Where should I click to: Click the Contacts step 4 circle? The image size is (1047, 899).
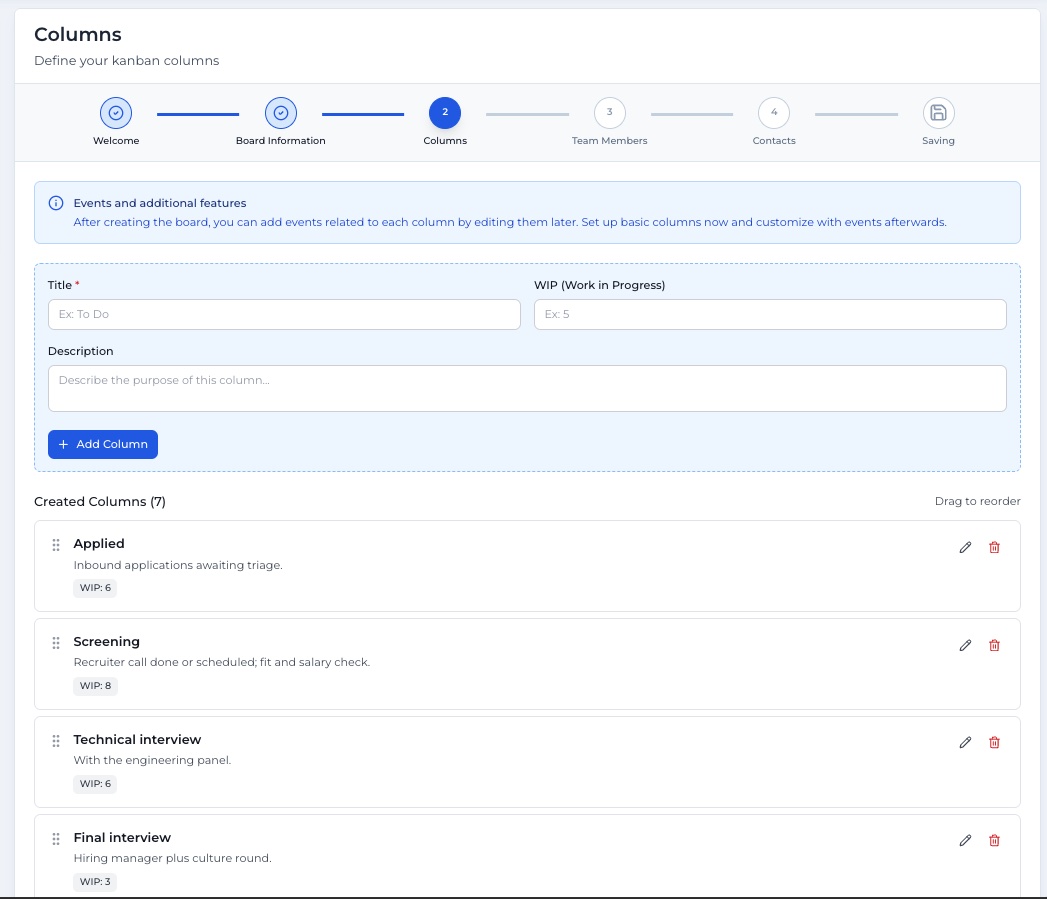click(x=774, y=113)
